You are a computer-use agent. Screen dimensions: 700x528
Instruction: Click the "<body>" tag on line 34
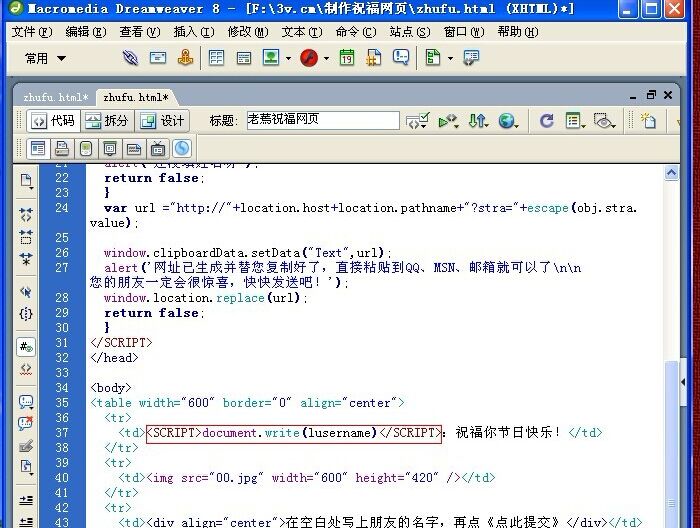pyautogui.click(x=111, y=387)
